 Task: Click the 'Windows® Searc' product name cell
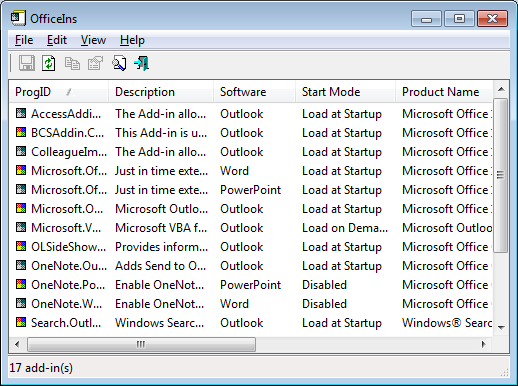[x=447, y=323]
